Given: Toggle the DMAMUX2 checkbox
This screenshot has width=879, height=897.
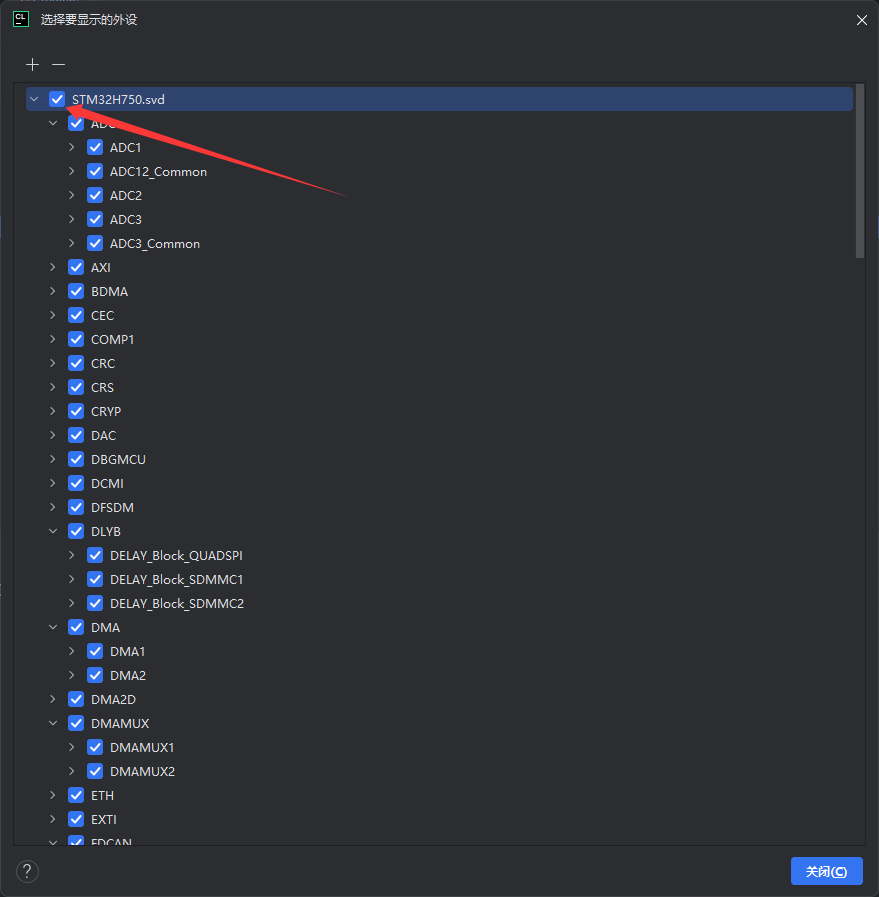Looking at the screenshot, I should click(95, 772).
